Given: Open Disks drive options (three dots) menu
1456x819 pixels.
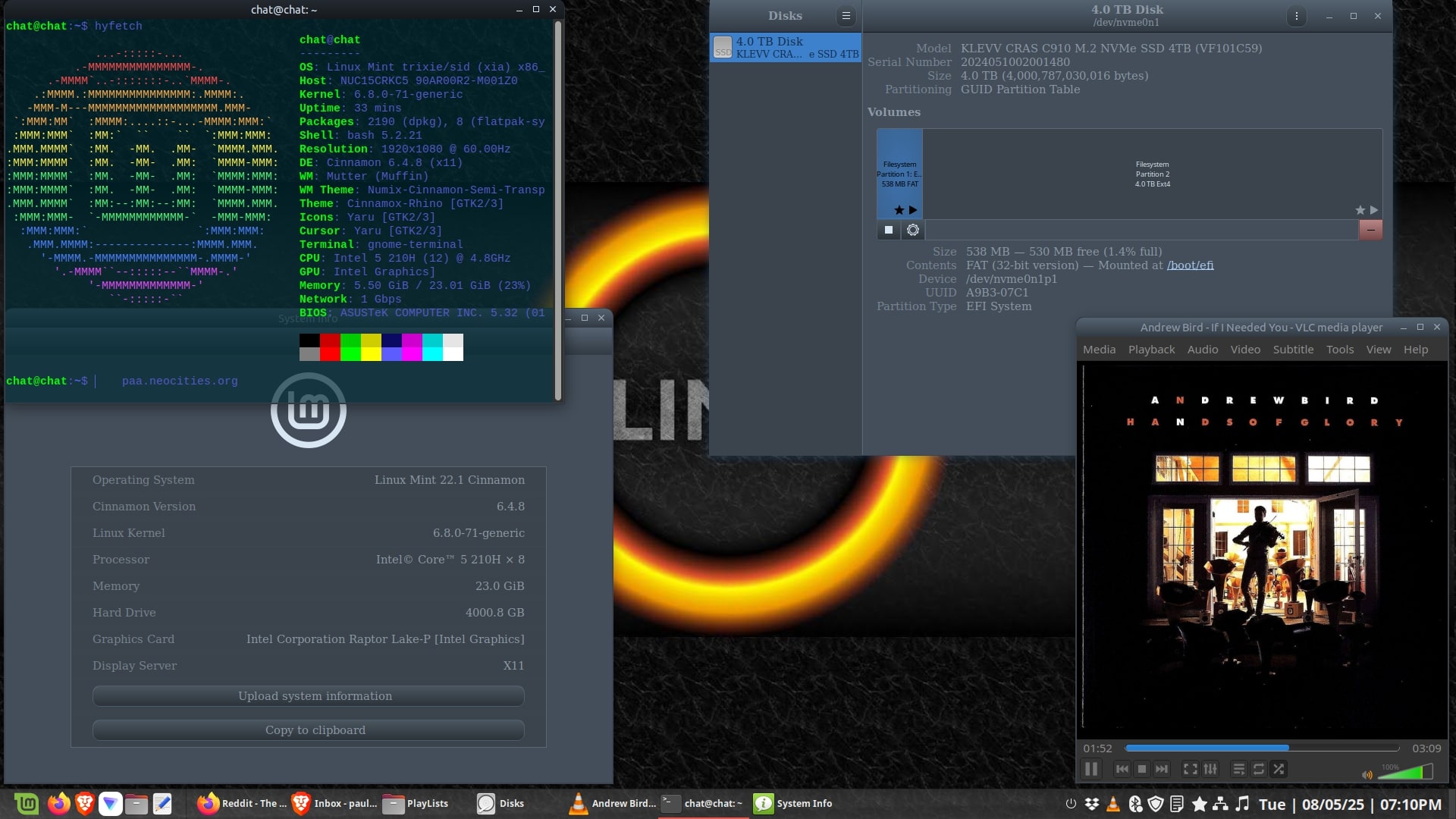Looking at the screenshot, I should click(x=1296, y=16).
